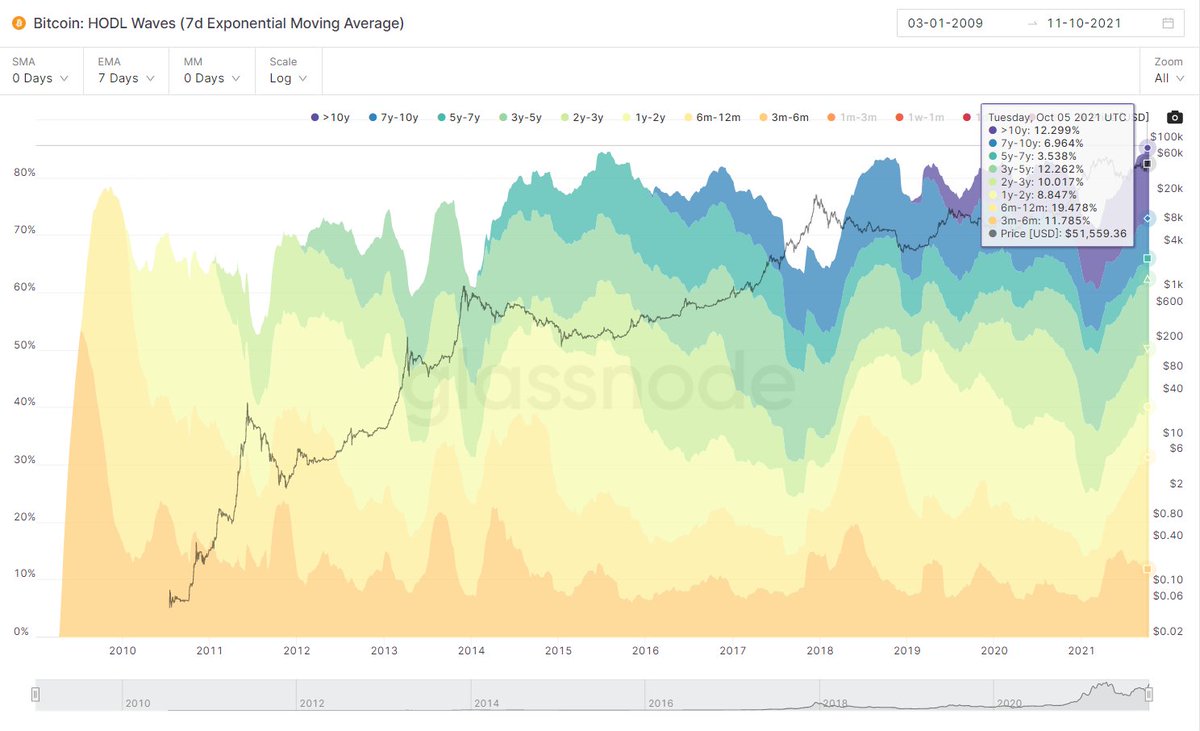The width and height of the screenshot is (1200, 731).
Task: Toggle the 7y-10y legend series
Action: [393, 118]
